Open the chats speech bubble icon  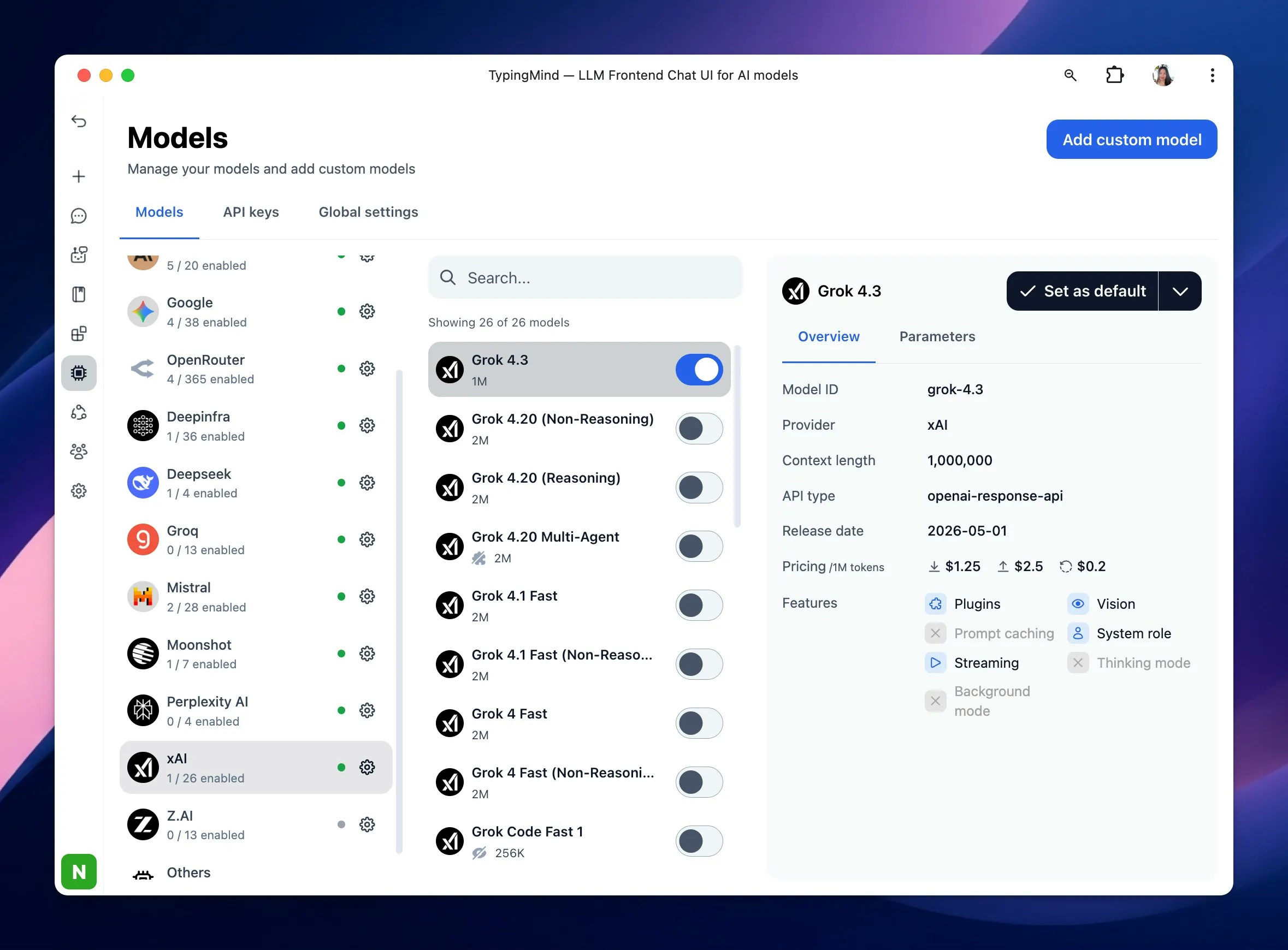pyautogui.click(x=79, y=216)
